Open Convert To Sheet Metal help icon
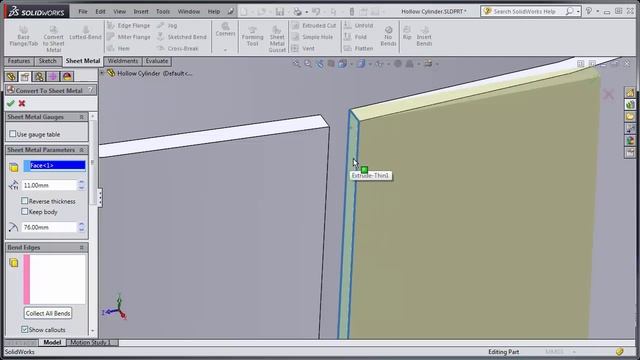The width and height of the screenshot is (640, 360). pos(91,90)
